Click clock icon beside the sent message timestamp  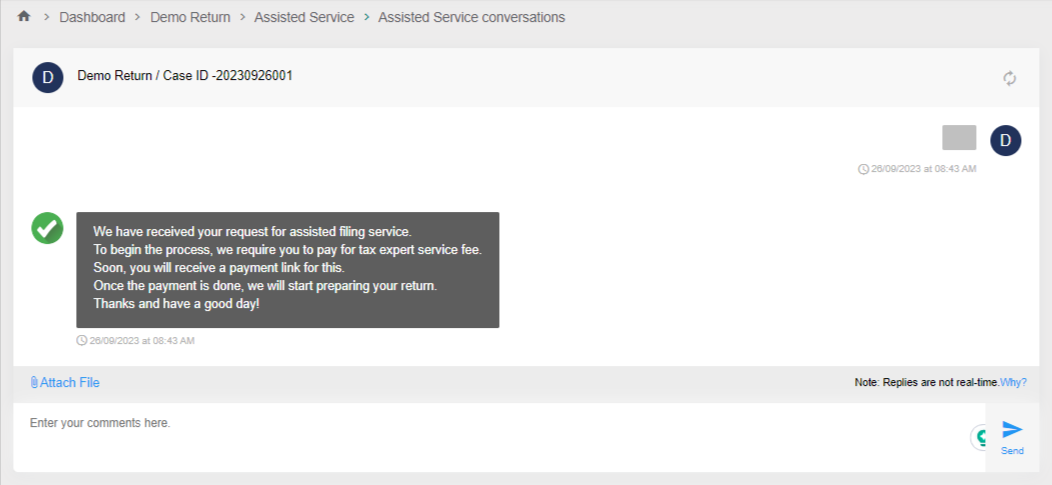click(x=863, y=169)
